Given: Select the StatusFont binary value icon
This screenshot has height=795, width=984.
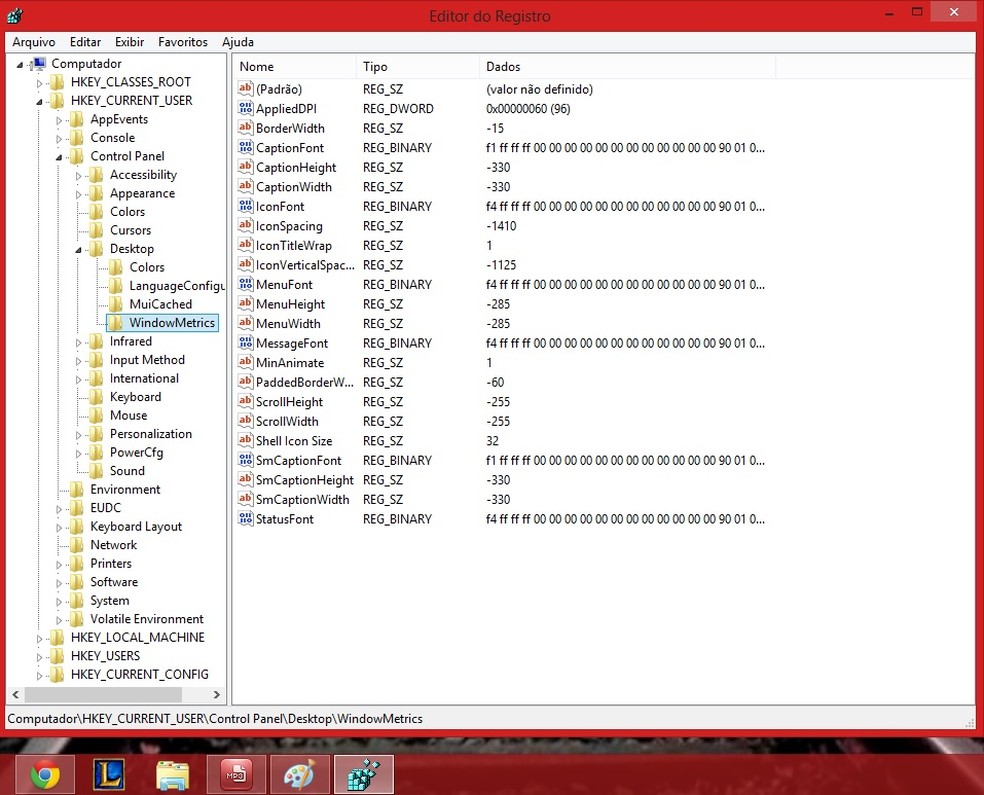Looking at the screenshot, I should click(x=246, y=519).
